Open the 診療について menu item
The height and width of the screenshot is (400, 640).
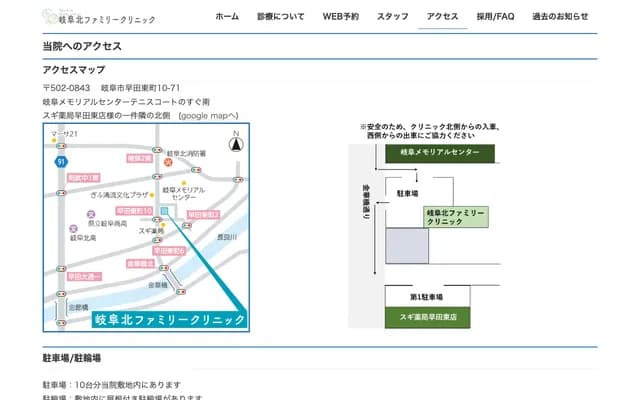[x=280, y=17]
